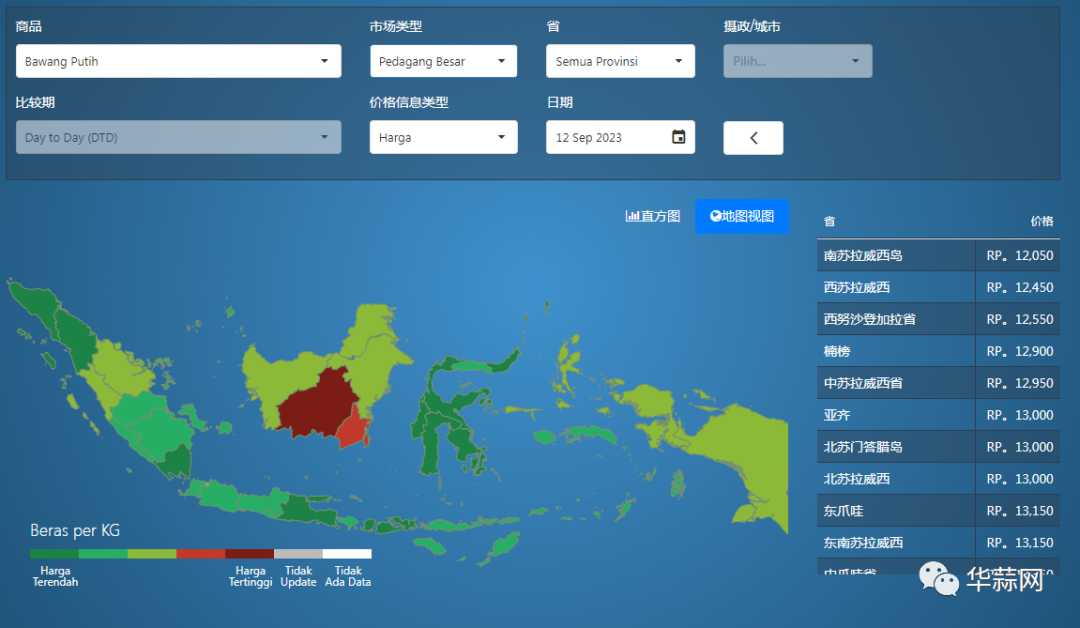This screenshot has width=1080, height=628.
Task: Click the Harga Tertinggi dark red legend swatch
Action: [249, 554]
